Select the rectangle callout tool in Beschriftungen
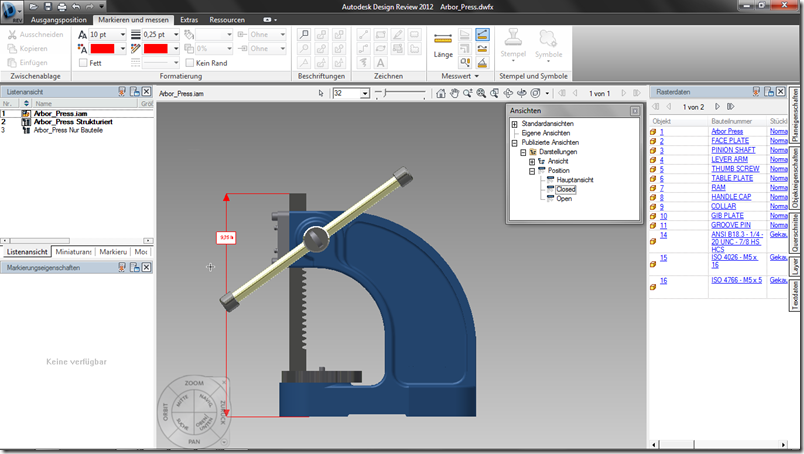This screenshot has height=454, width=804. click(304, 34)
